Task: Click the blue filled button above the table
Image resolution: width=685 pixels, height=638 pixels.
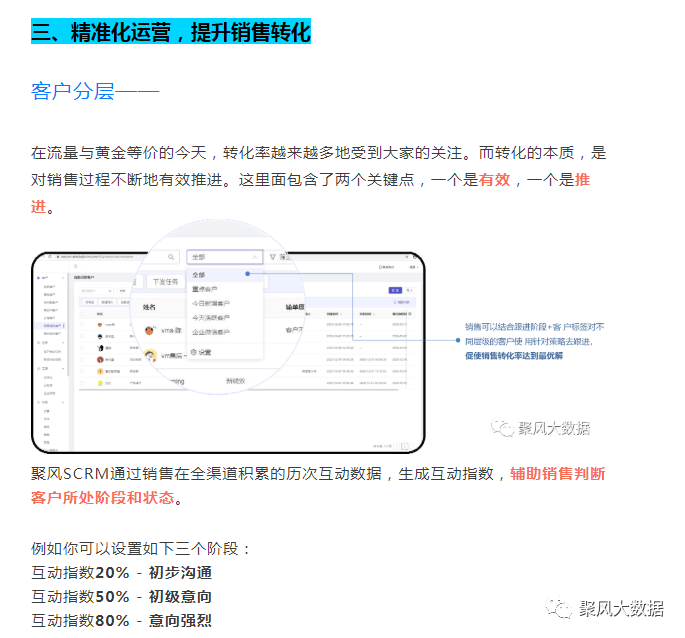Action: click(395, 290)
